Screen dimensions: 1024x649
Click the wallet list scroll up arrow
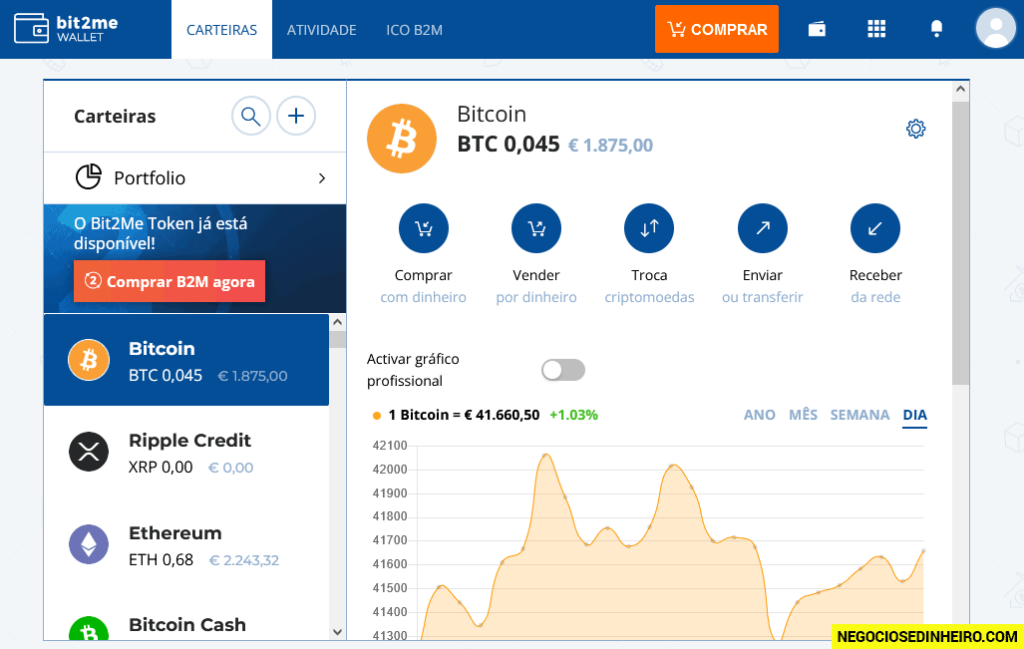coord(337,322)
